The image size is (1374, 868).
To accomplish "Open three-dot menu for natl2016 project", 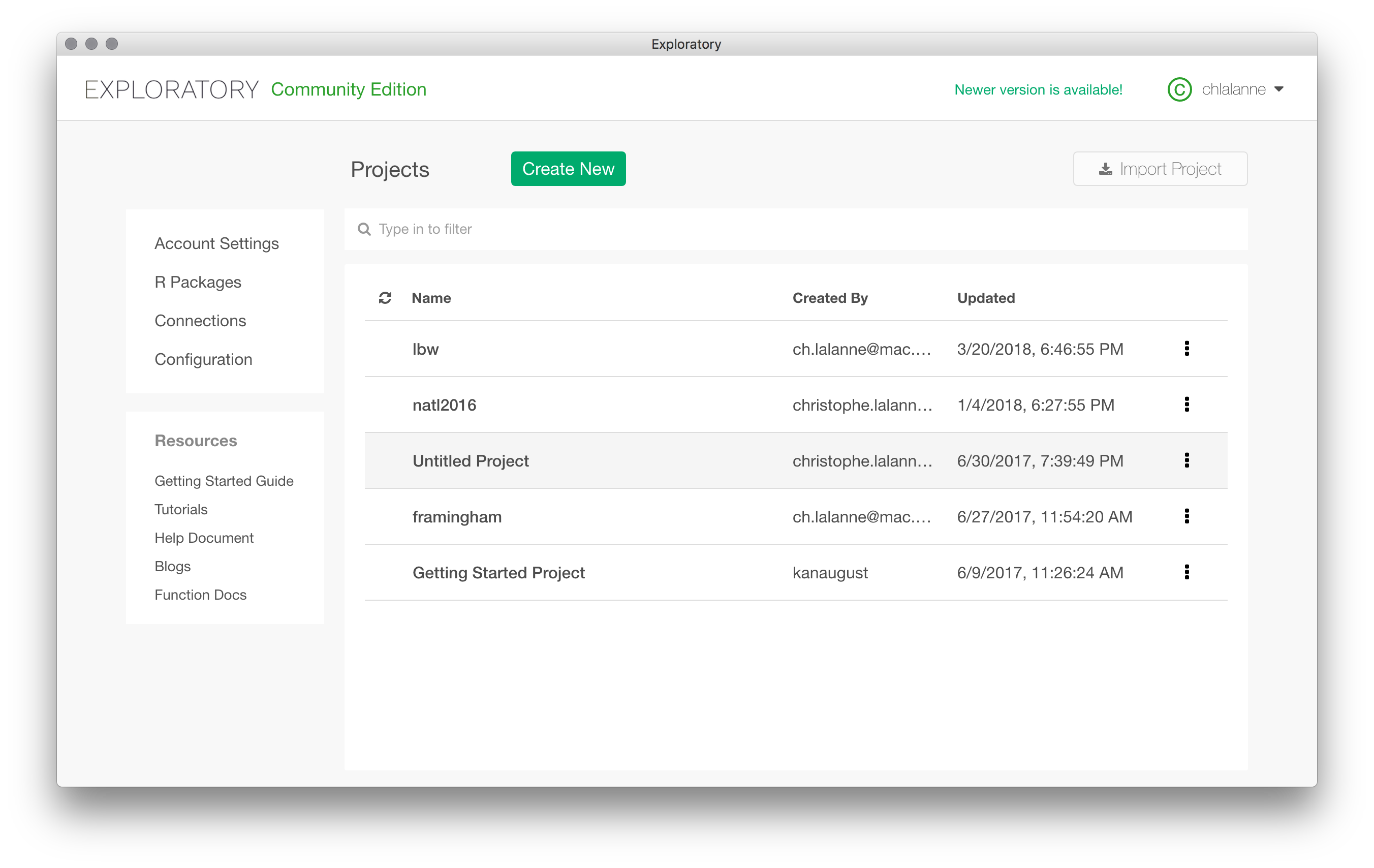I will pyautogui.click(x=1186, y=405).
